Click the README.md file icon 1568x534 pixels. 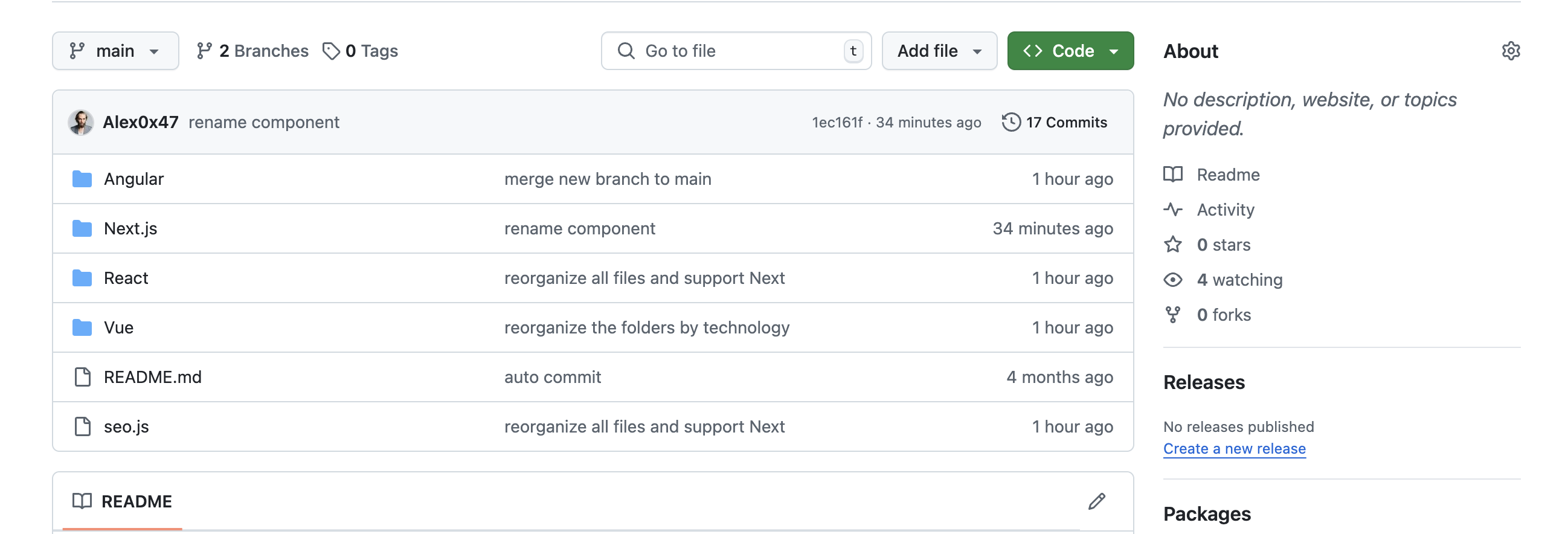[82, 377]
